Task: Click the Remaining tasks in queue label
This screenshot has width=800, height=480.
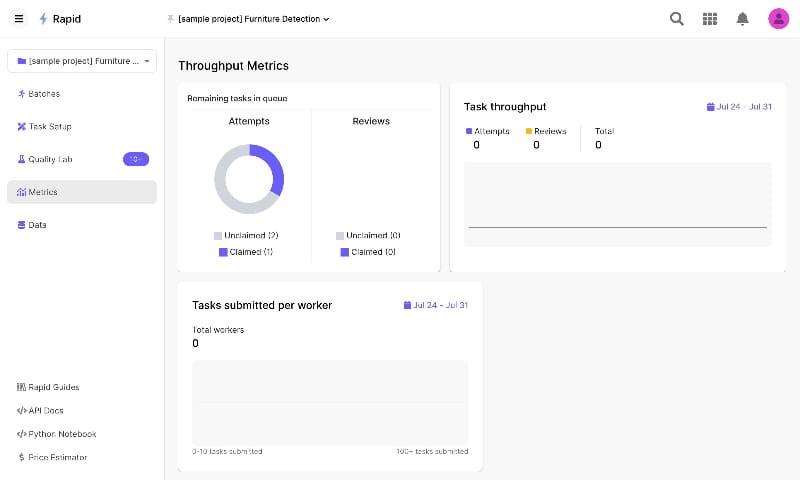Action: [237, 98]
